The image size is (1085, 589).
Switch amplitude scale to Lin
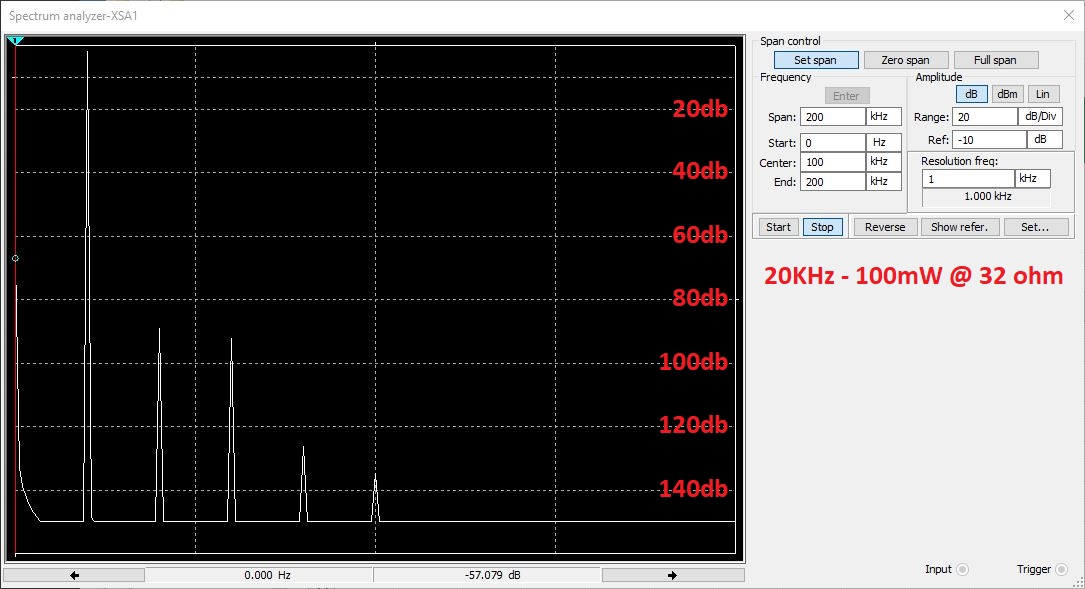pos(1043,94)
